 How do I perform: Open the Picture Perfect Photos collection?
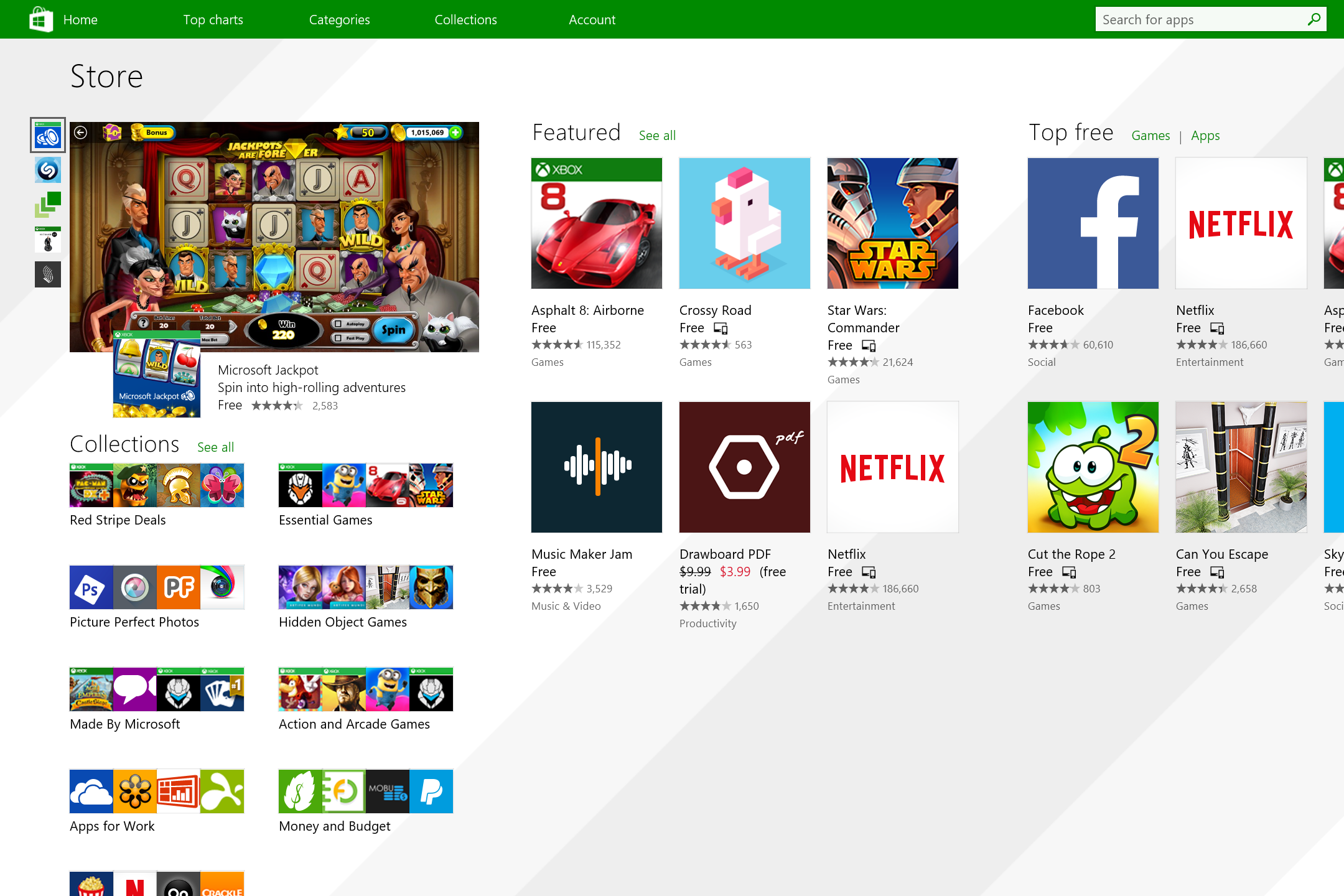tap(157, 597)
